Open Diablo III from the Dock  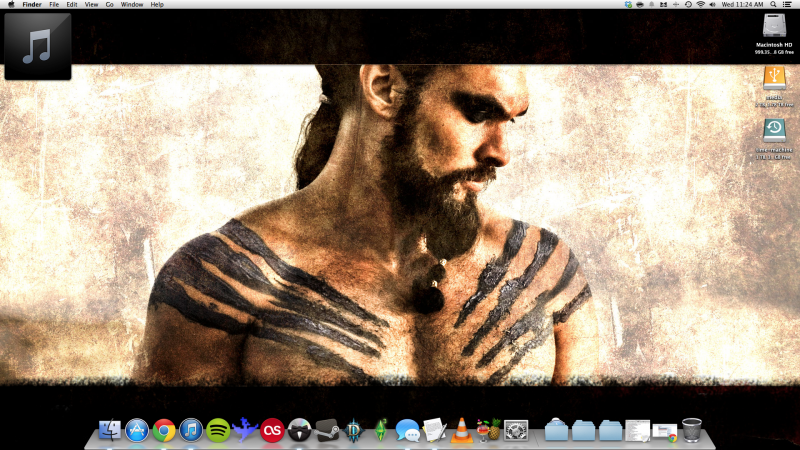(353, 430)
